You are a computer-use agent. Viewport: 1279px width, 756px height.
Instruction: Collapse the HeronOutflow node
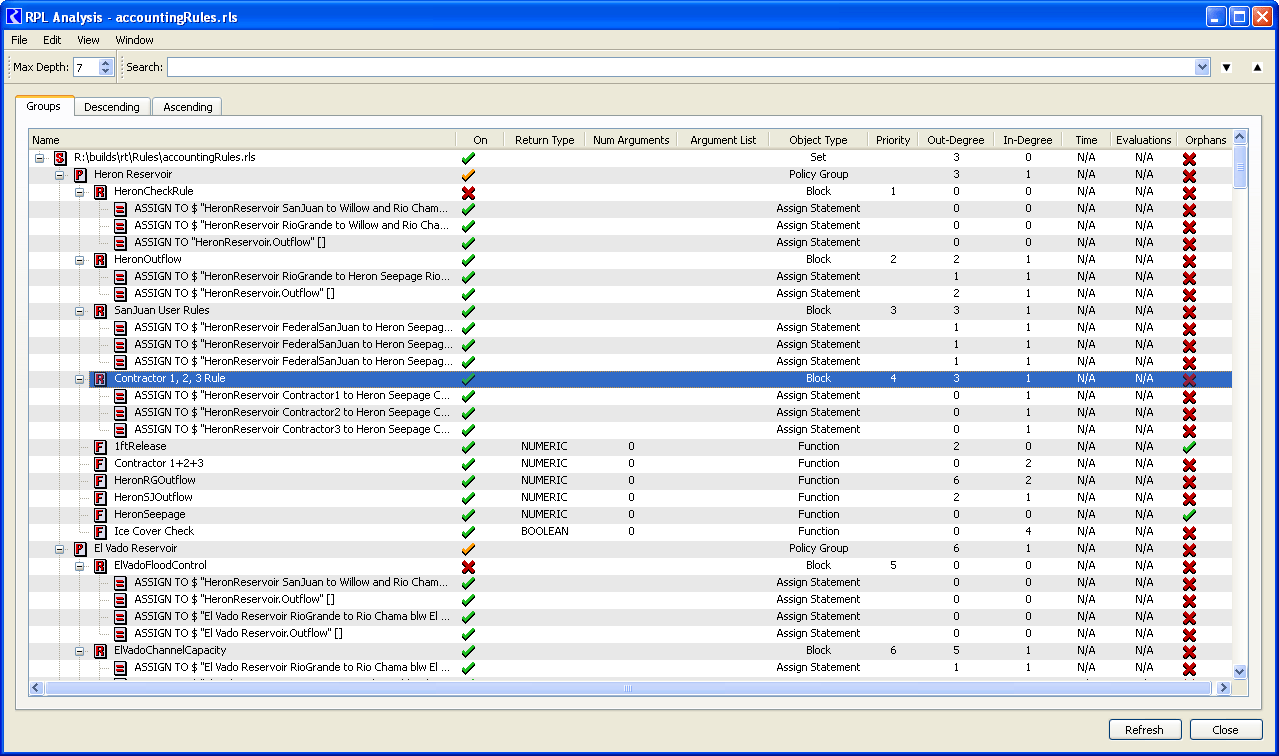tap(80, 260)
